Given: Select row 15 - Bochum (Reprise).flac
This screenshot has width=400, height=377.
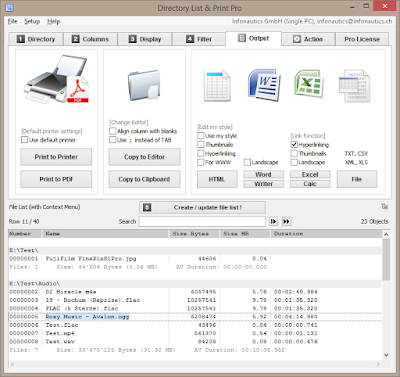Looking at the screenshot, I should (195, 300).
